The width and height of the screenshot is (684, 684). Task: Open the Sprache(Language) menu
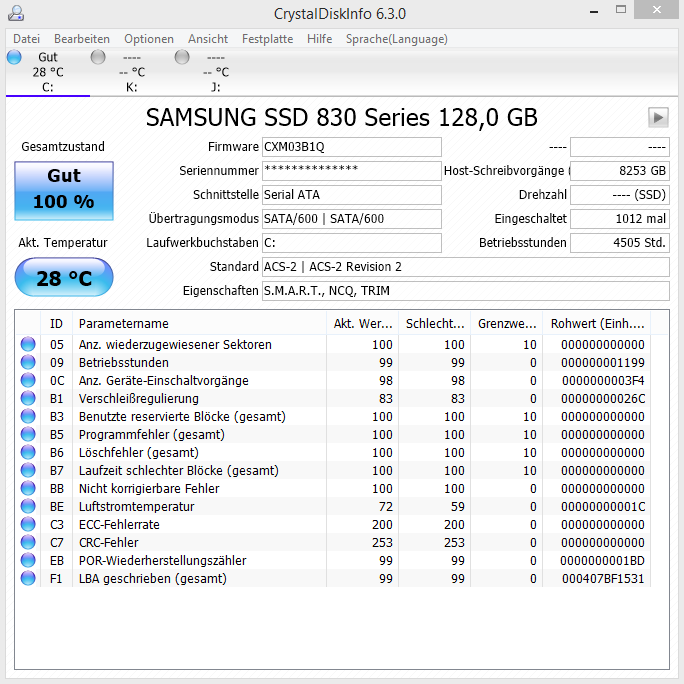[397, 39]
